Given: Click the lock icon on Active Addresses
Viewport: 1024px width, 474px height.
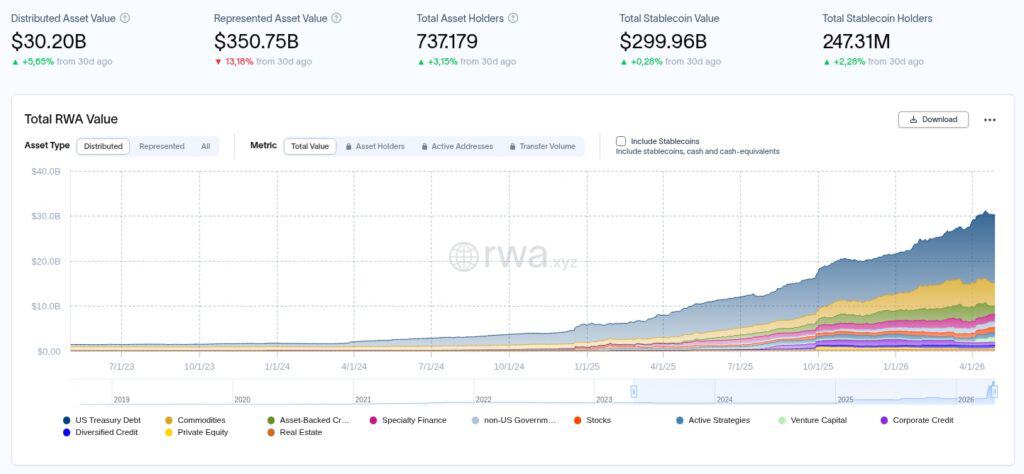Looking at the screenshot, I should coord(425,146).
